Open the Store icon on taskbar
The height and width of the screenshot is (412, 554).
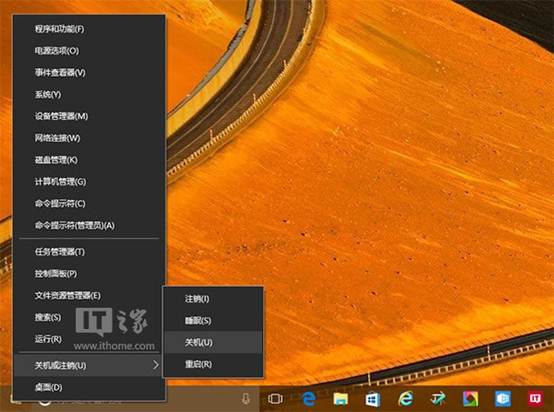click(x=372, y=399)
